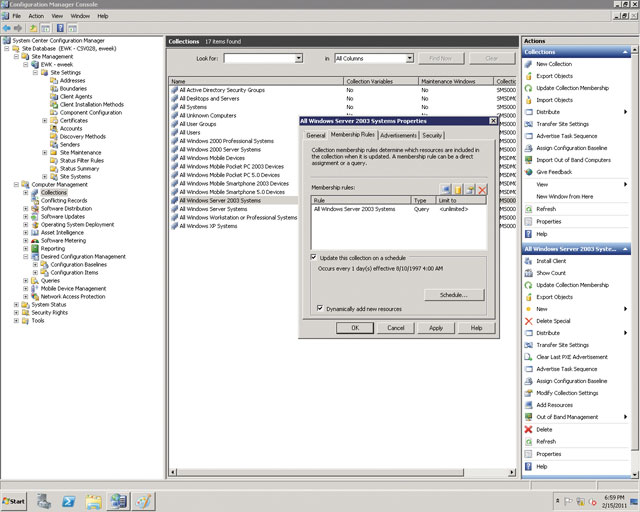Click the Show Count action icon
Image resolution: width=640 pixels, height=512 pixels.
529,273
